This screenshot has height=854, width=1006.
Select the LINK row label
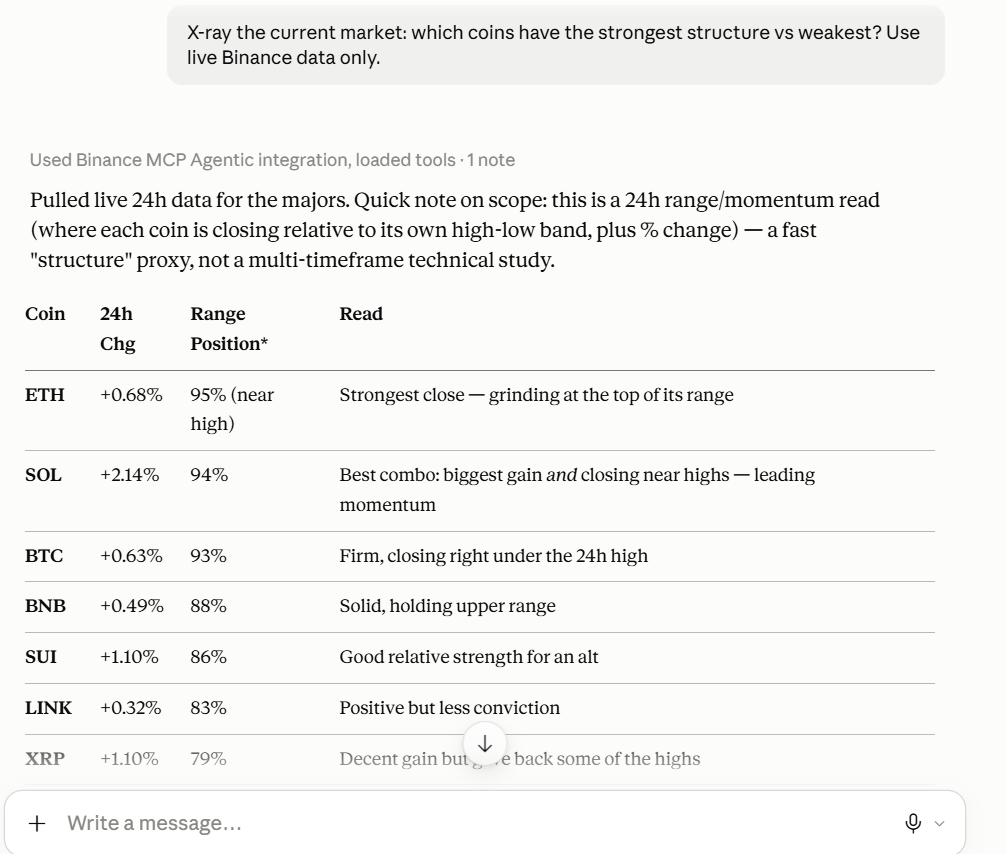click(x=49, y=708)
